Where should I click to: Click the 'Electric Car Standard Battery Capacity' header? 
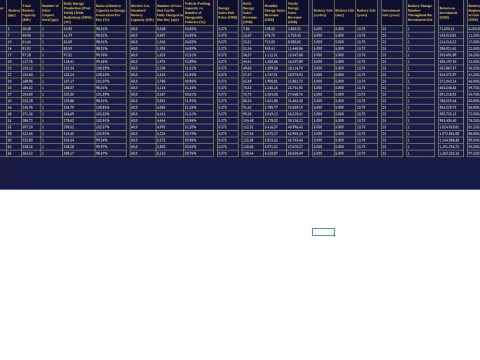[x=143, y=13]
